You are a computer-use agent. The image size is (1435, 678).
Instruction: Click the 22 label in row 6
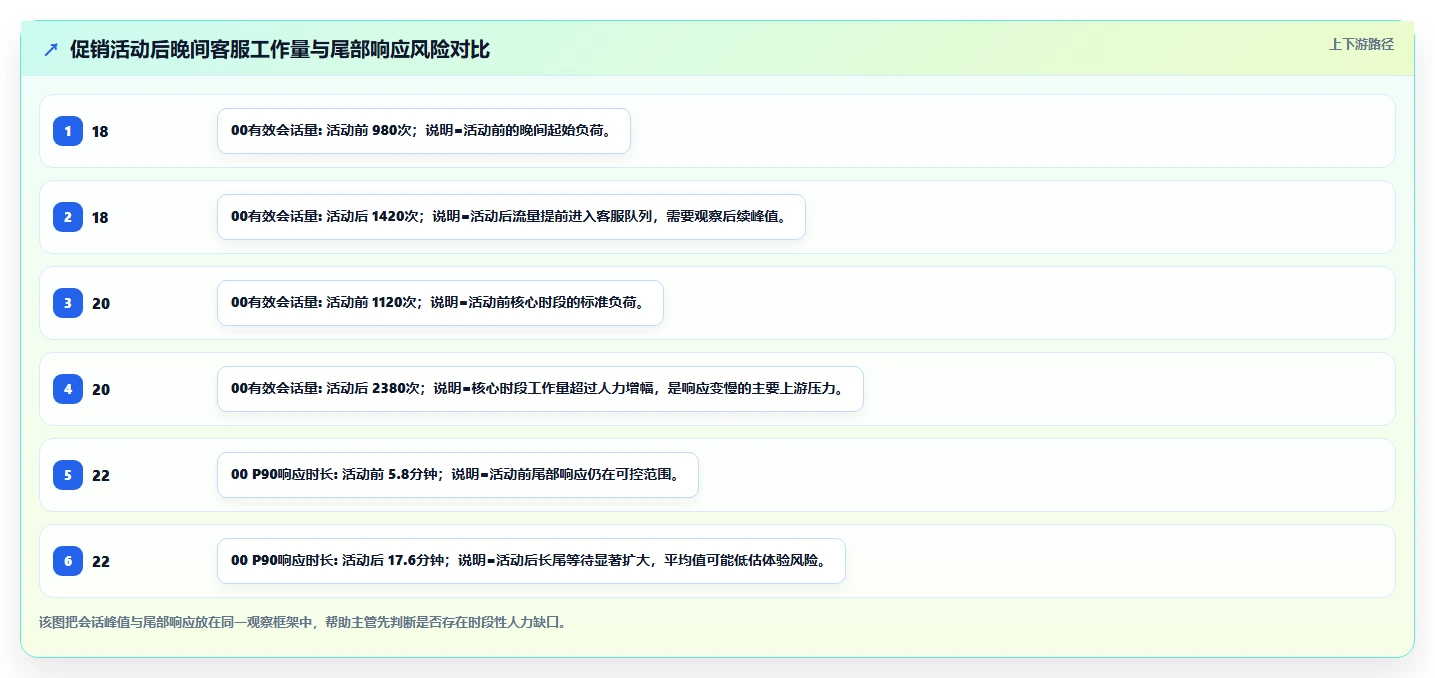click(x=101, y=562)
